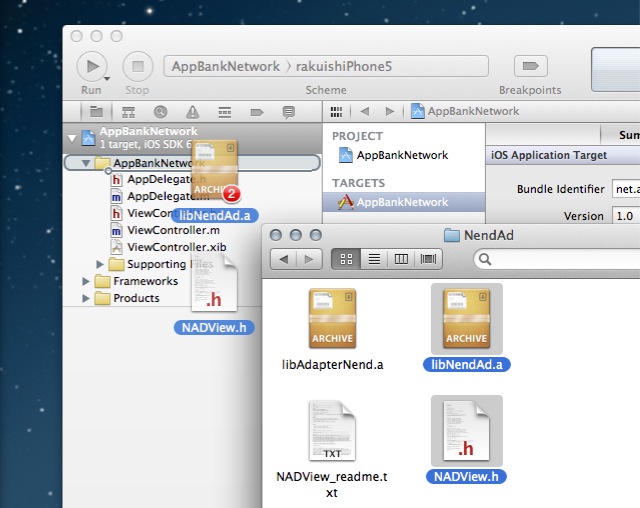The height and width of the screenshot is (508, 640).
Task: Open the Search navigator magnifier icon
Action: (160, 111)
